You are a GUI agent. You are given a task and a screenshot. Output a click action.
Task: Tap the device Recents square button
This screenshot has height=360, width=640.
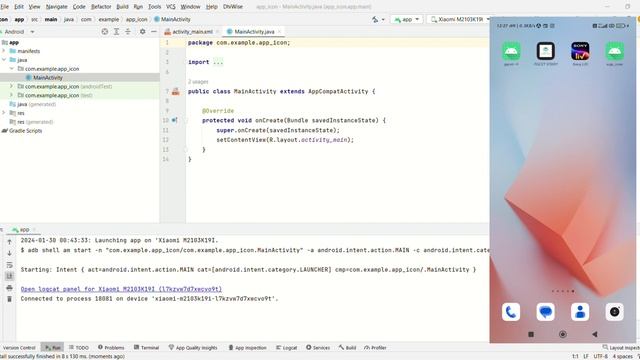531,334
